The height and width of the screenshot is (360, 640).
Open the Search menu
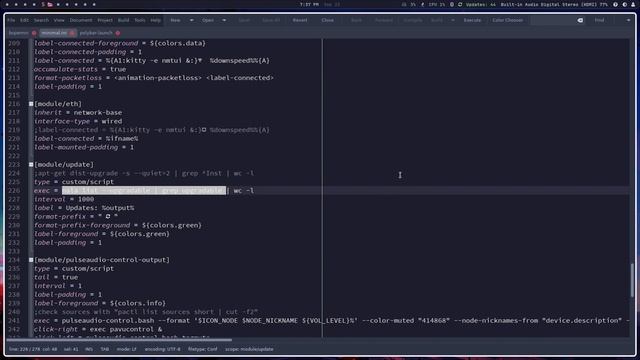click(x=41, y=20)
